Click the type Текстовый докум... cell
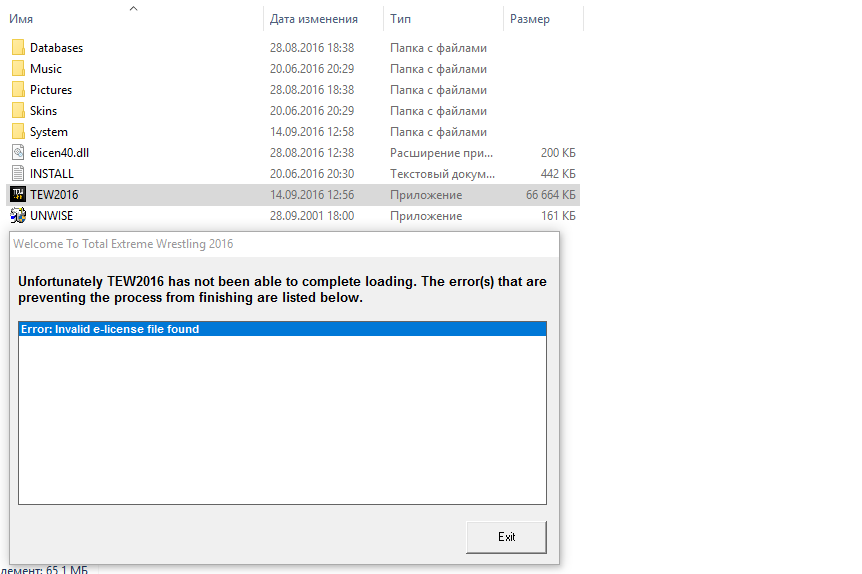The image size is (862, 574). (x=443, y=174)
